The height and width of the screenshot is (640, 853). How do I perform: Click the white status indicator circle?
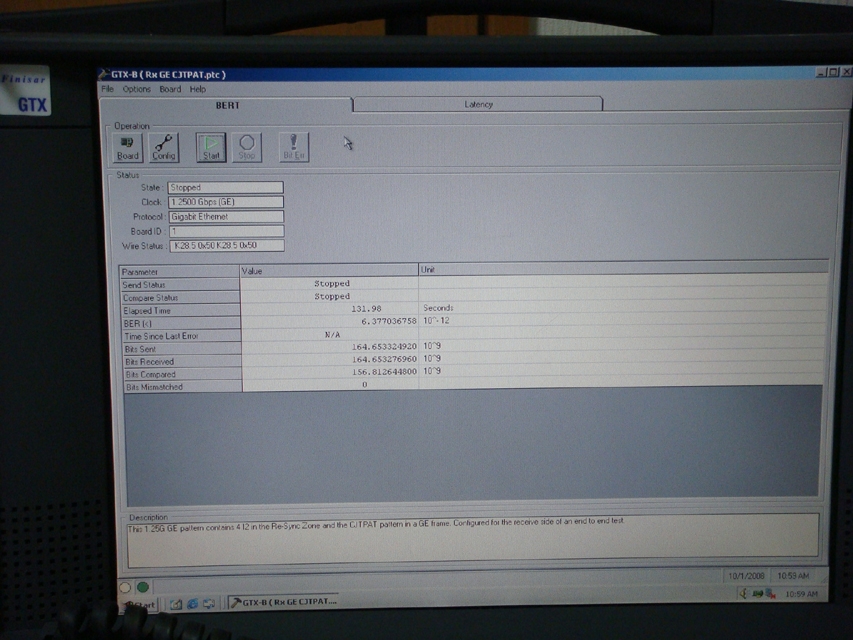point(125,587)
